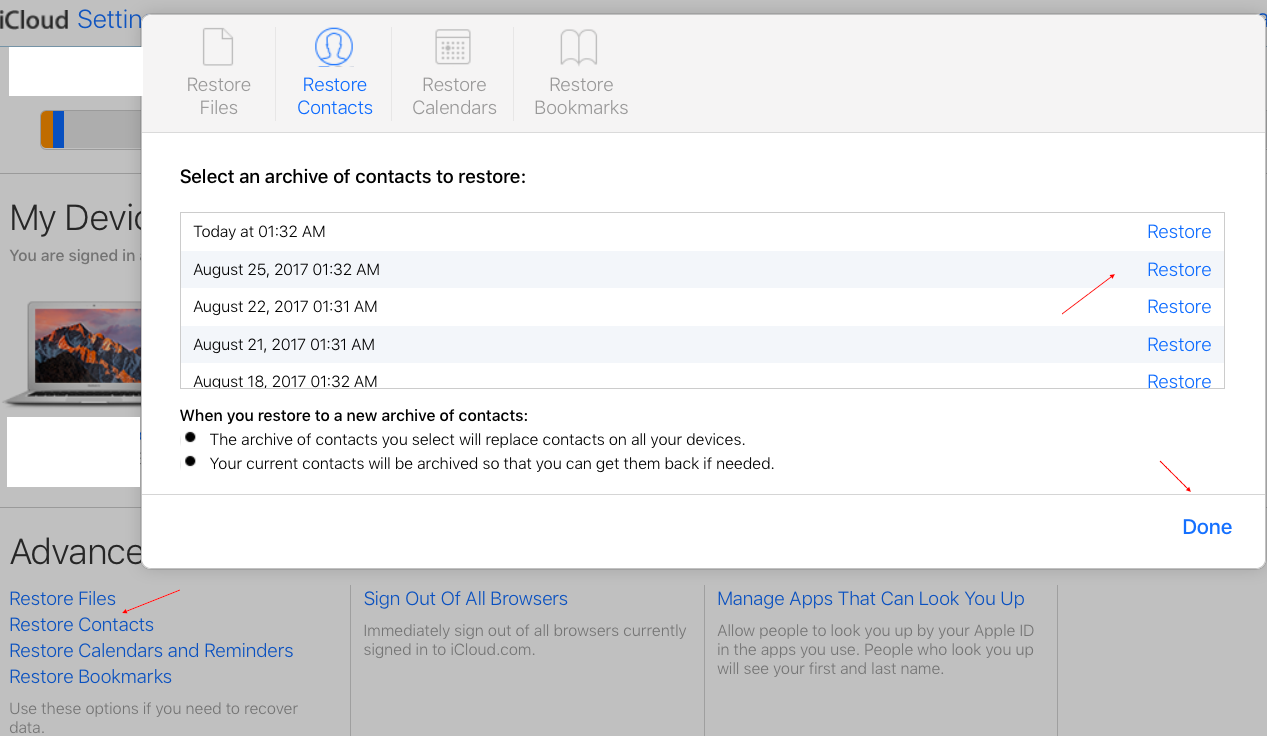This screenshot has width=1267, height=736.
Task: Open Manage Apps That Can Look You Up
Action: (x=870, y=599)
